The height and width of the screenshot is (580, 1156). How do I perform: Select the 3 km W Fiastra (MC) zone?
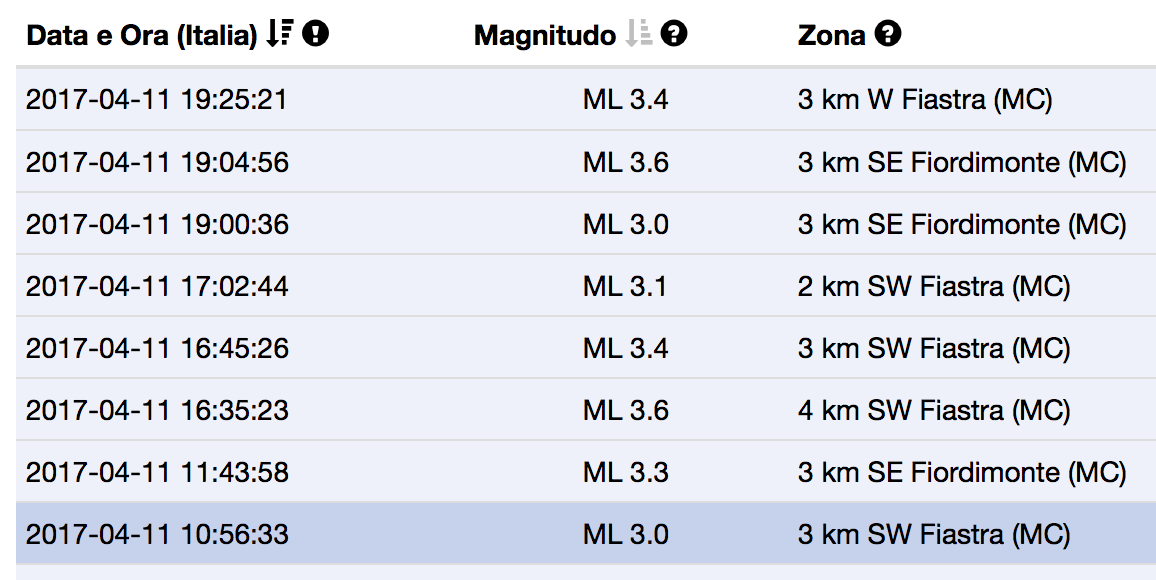[x=925, y=99]
